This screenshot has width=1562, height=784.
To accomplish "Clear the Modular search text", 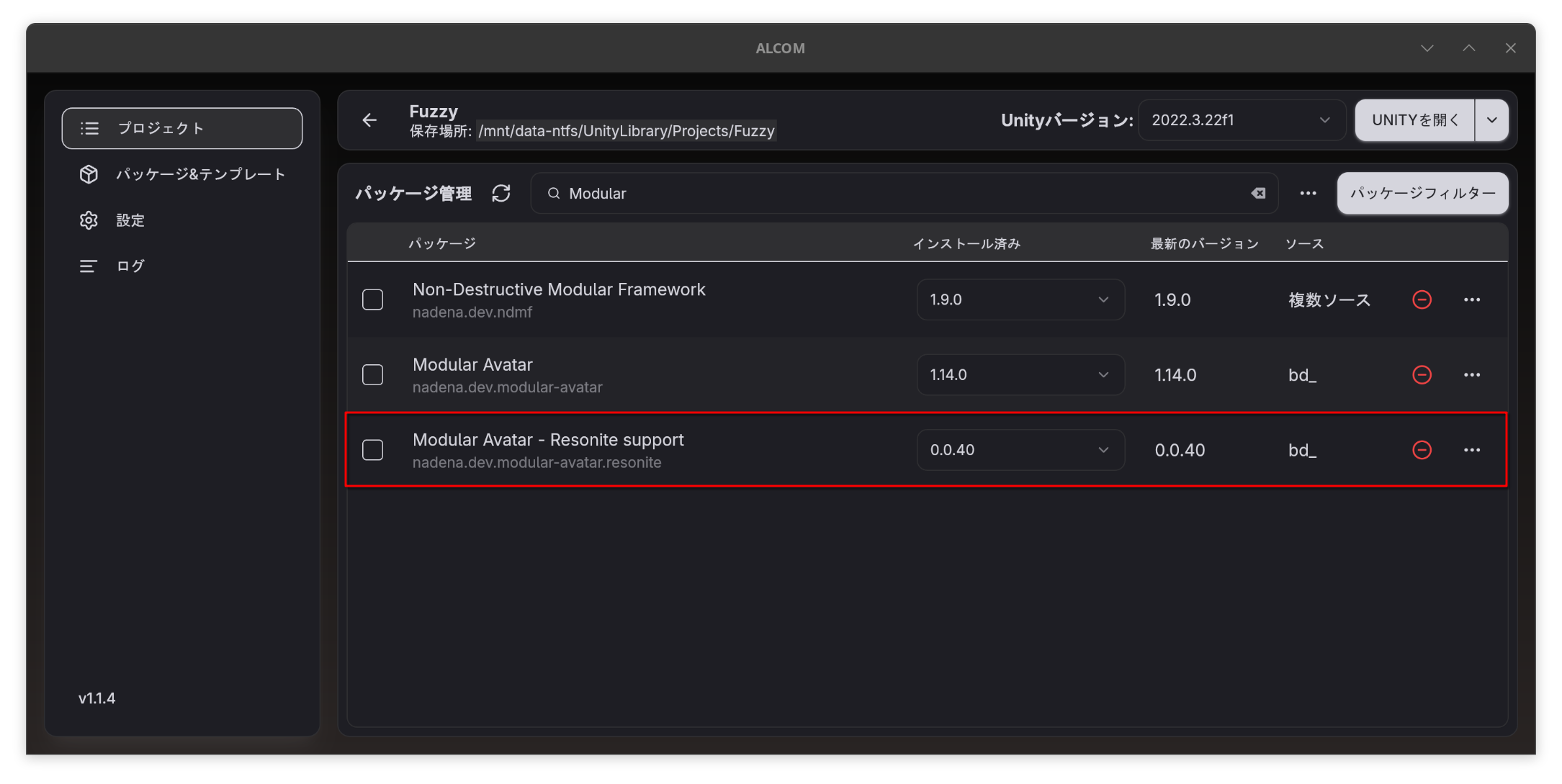I will tap(1257, 193).
